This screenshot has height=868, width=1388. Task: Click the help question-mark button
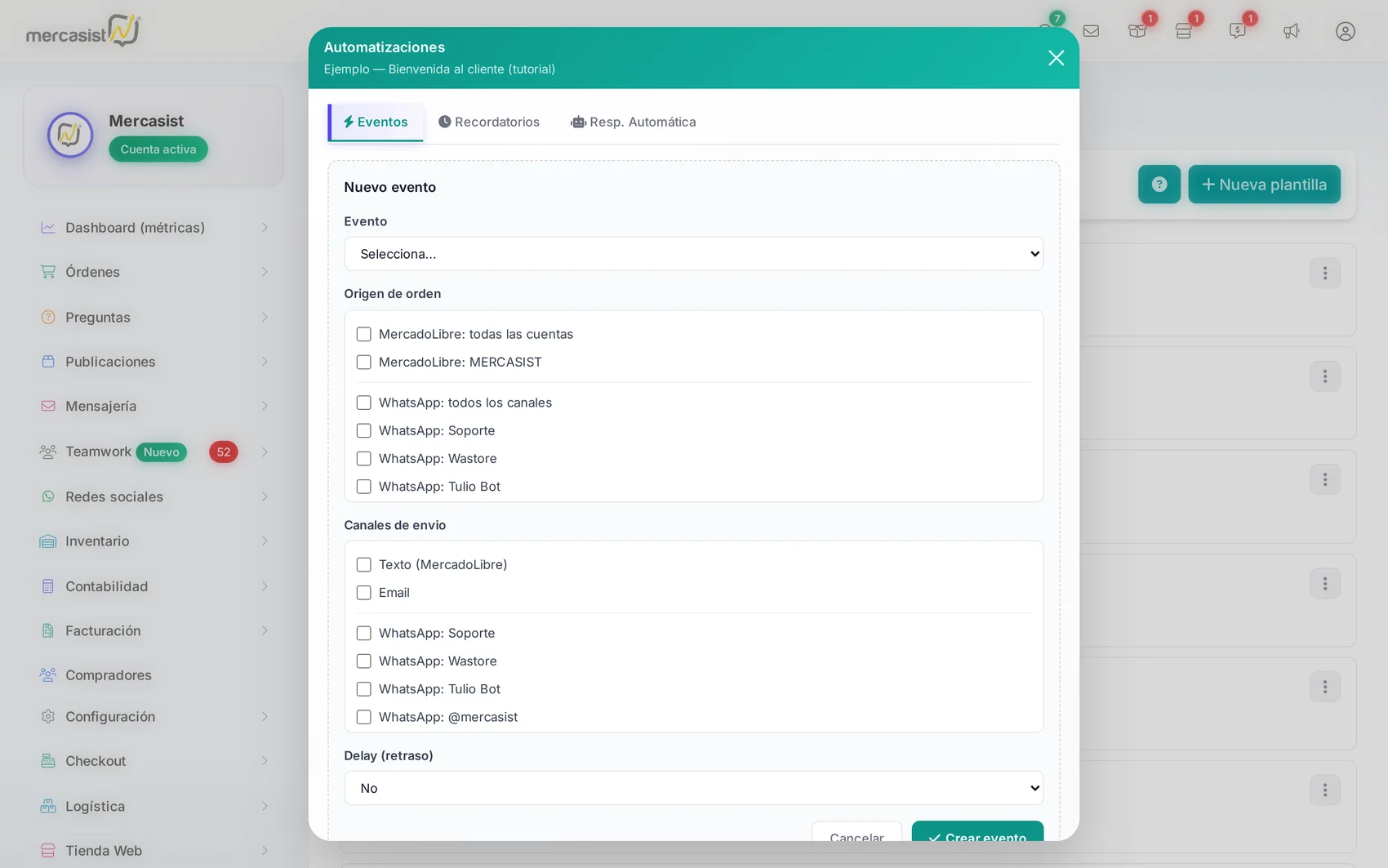(x=1159, y=185)
